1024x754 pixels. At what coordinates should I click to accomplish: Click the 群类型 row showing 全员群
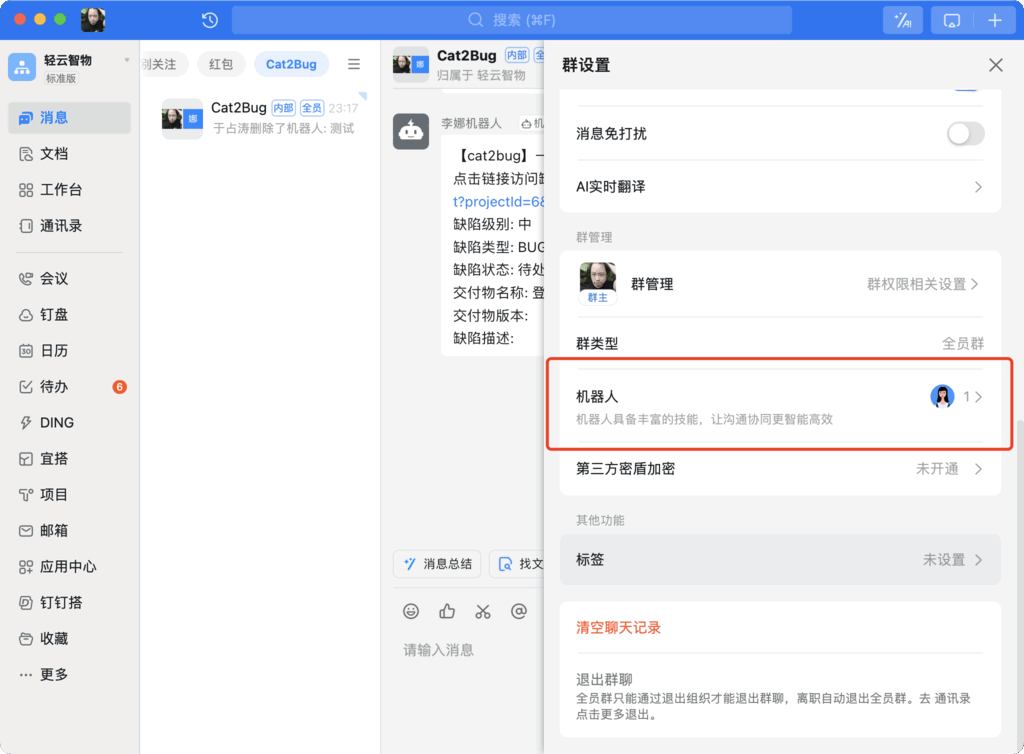780,343
